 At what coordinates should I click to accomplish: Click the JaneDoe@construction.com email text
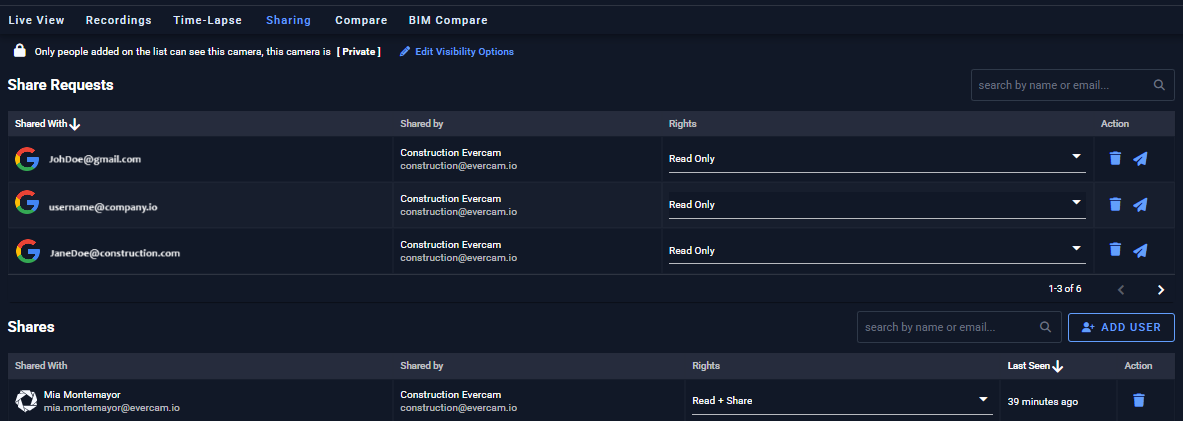pos(115,254)
